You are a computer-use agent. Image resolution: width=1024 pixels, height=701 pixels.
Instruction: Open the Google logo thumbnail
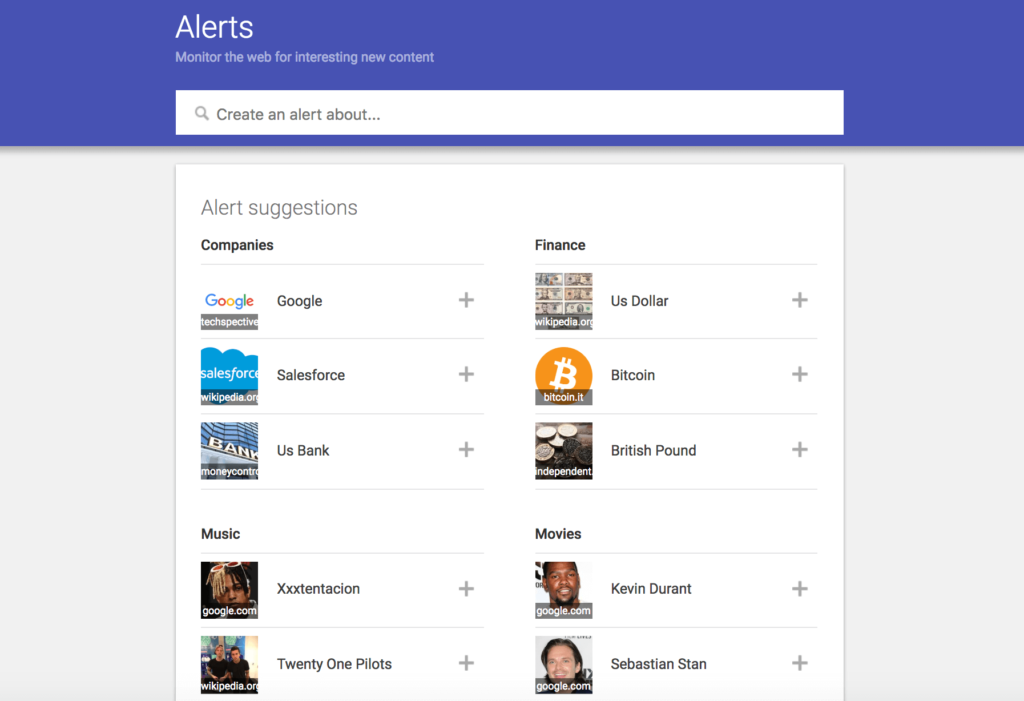pos(229,301)
